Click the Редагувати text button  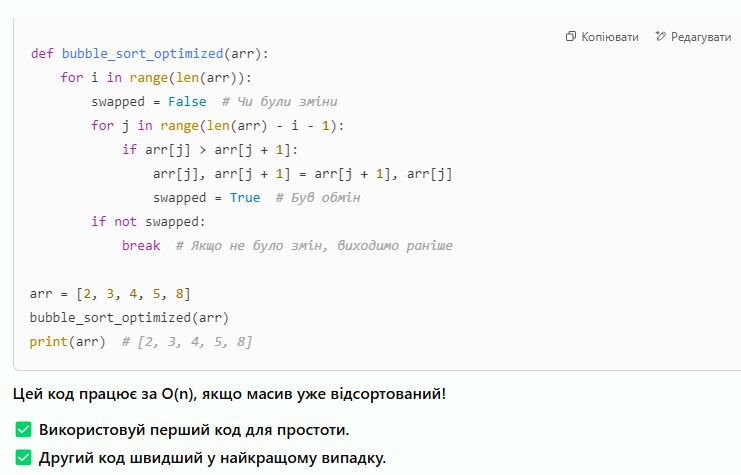tap(701, 37)
